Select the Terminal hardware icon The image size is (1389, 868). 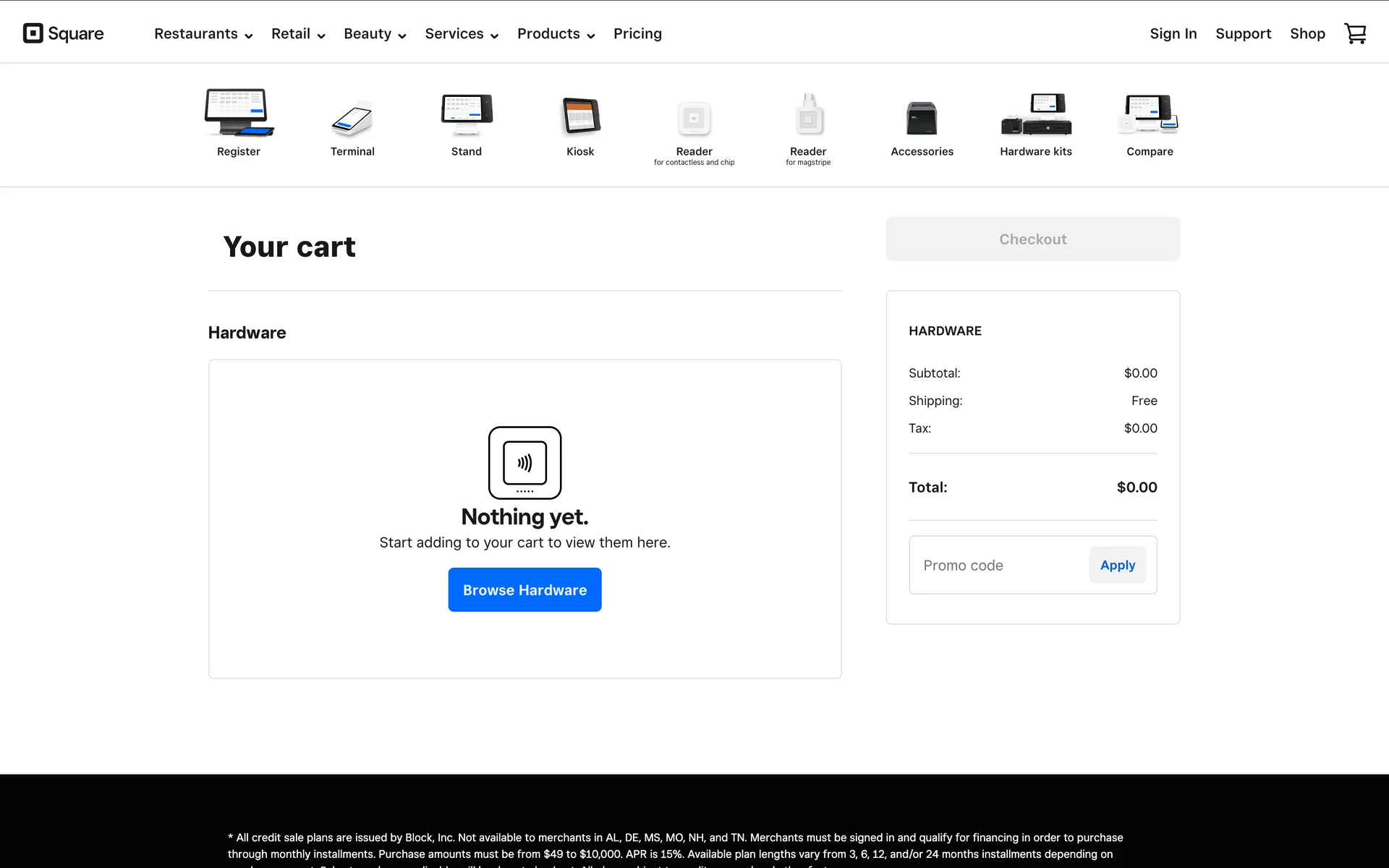pyautogui.click(x=352, y=118)
